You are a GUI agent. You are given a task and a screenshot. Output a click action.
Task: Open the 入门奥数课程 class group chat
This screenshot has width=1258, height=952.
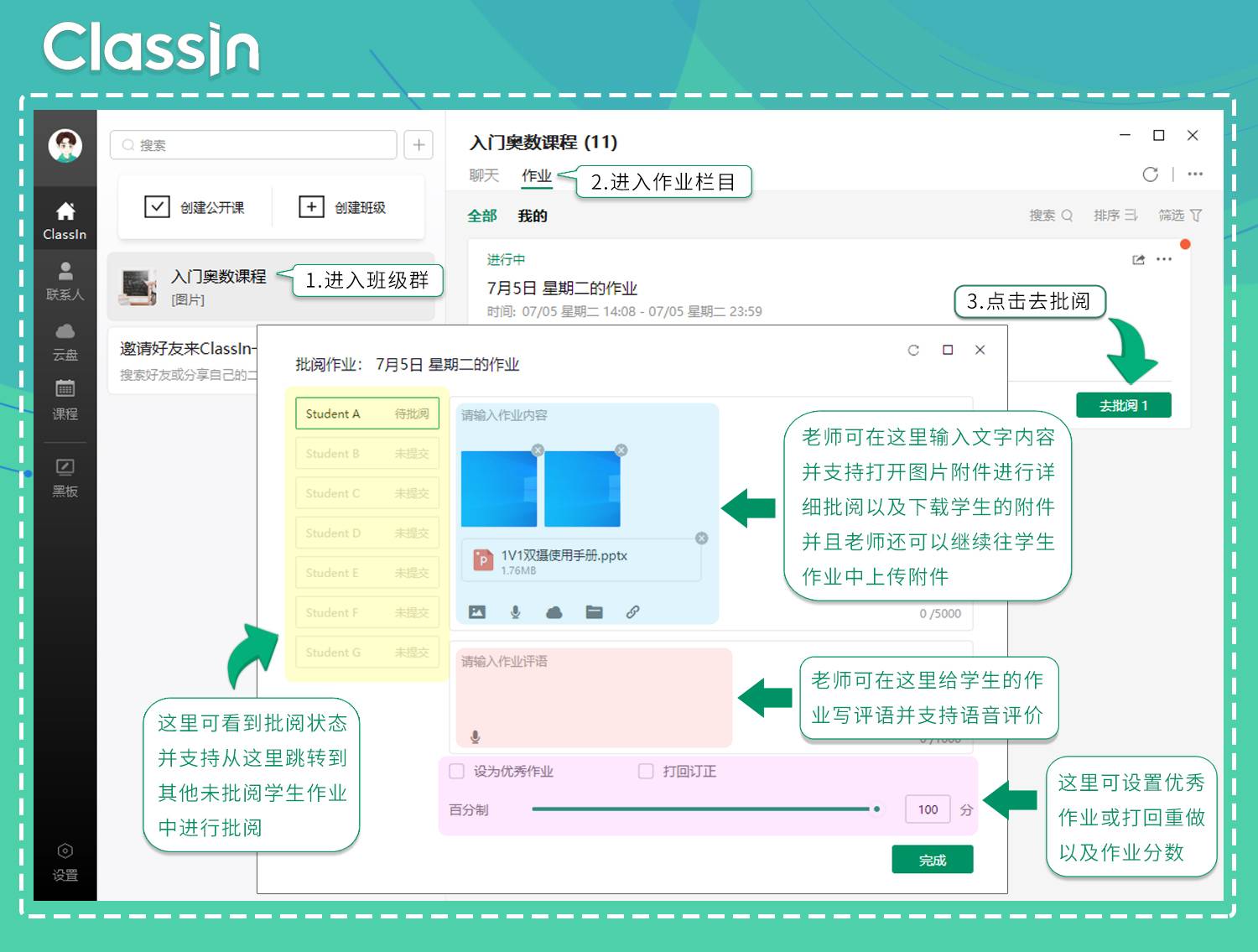pyautogui.click(x=271, y=287)
